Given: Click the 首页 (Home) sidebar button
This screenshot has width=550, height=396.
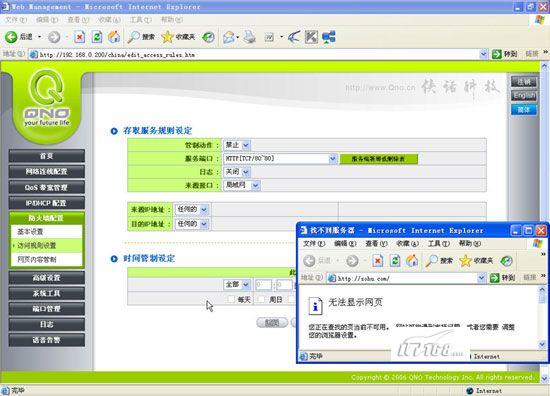Looking at the screenshot, I should 47,156.
